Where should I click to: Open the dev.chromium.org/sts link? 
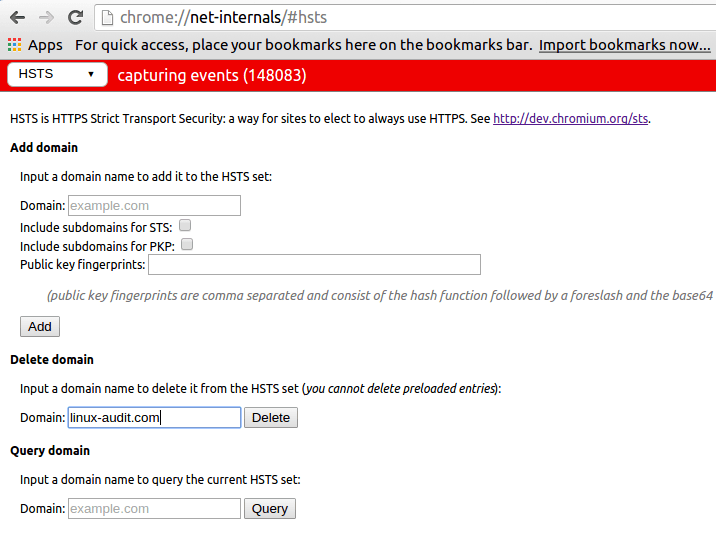[x=570, y=119]
